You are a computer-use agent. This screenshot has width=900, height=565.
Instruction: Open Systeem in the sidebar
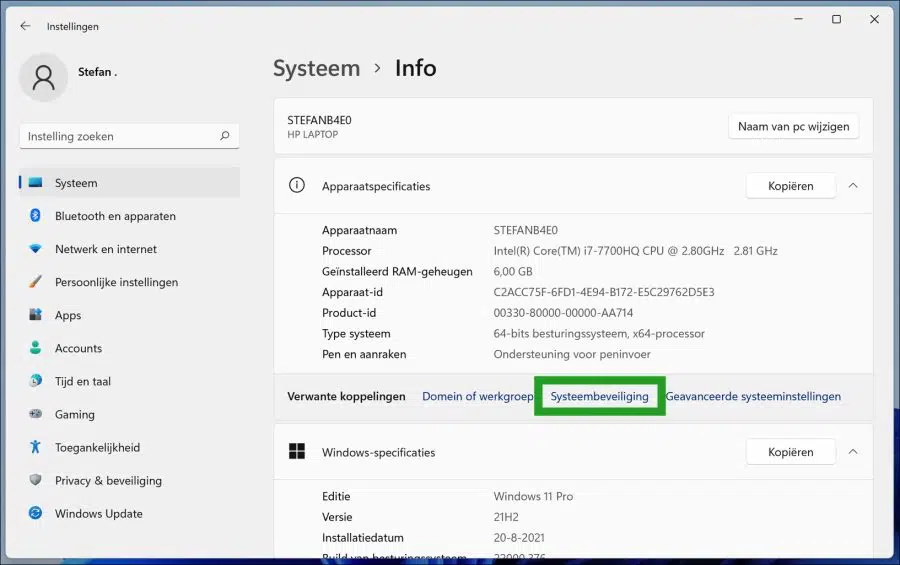click(130, 183)
